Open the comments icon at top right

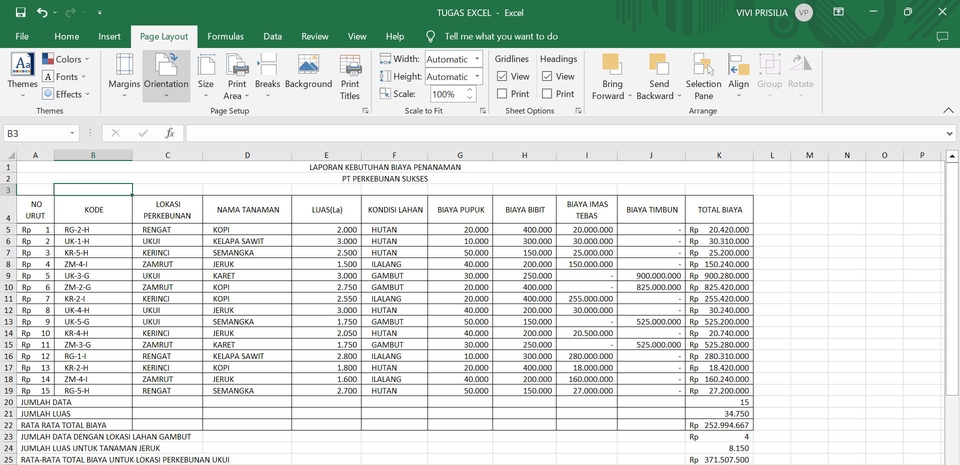pos(942,37)
